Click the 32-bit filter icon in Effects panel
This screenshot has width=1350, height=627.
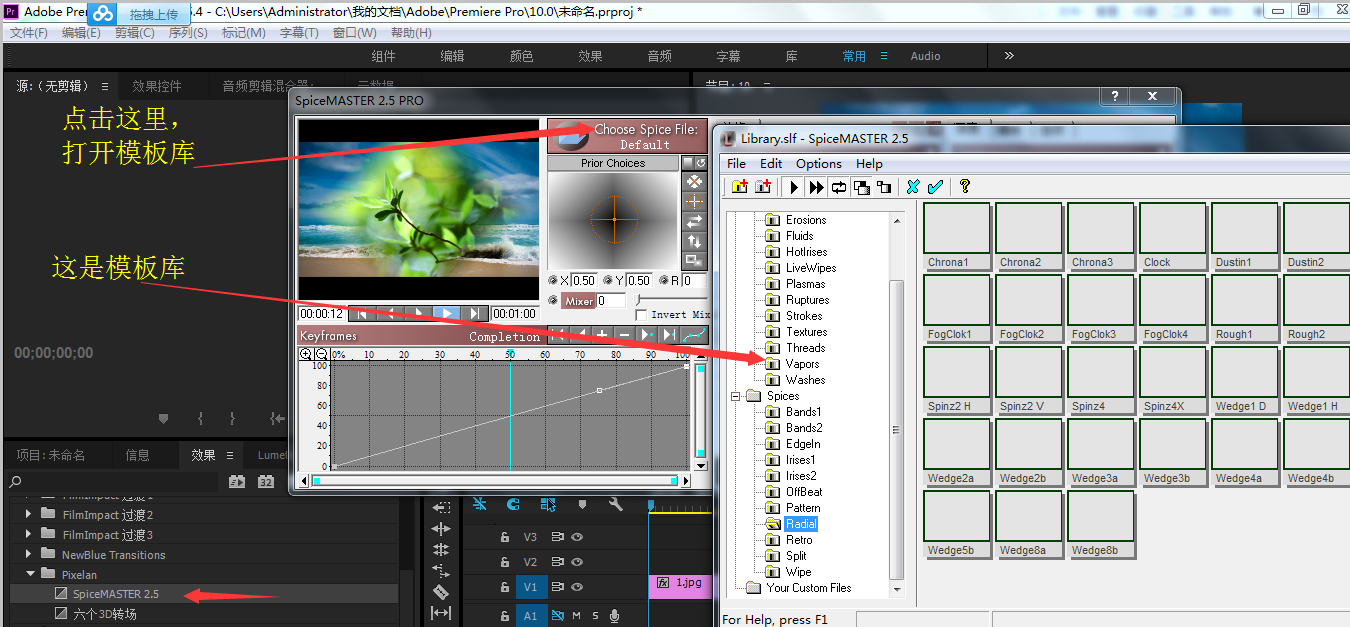[x=266, y=481]
